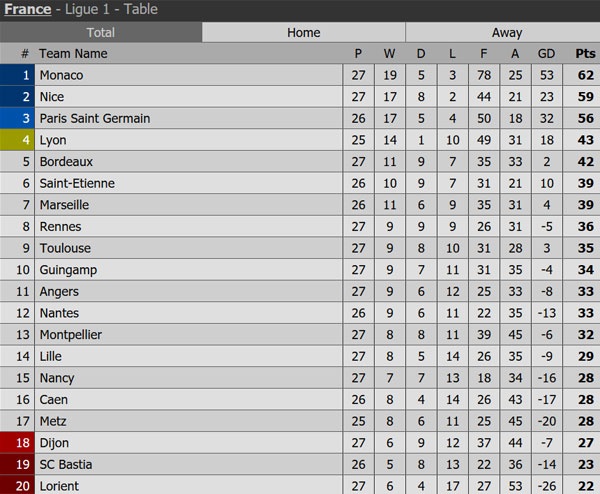Click the Pts column header

point(585,54)
